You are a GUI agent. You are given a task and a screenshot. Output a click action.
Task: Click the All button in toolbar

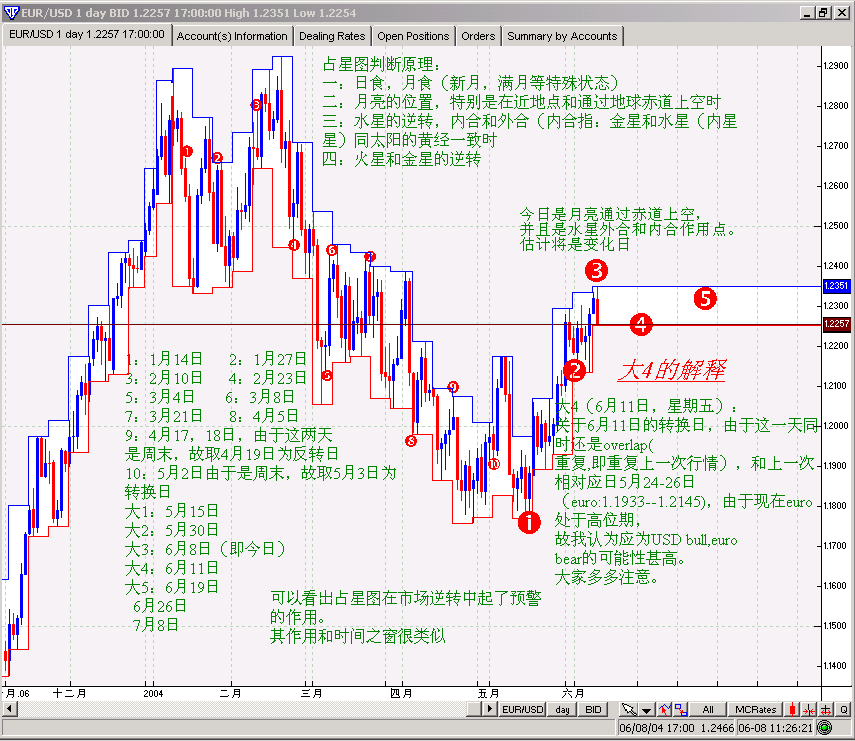(708, 709)
